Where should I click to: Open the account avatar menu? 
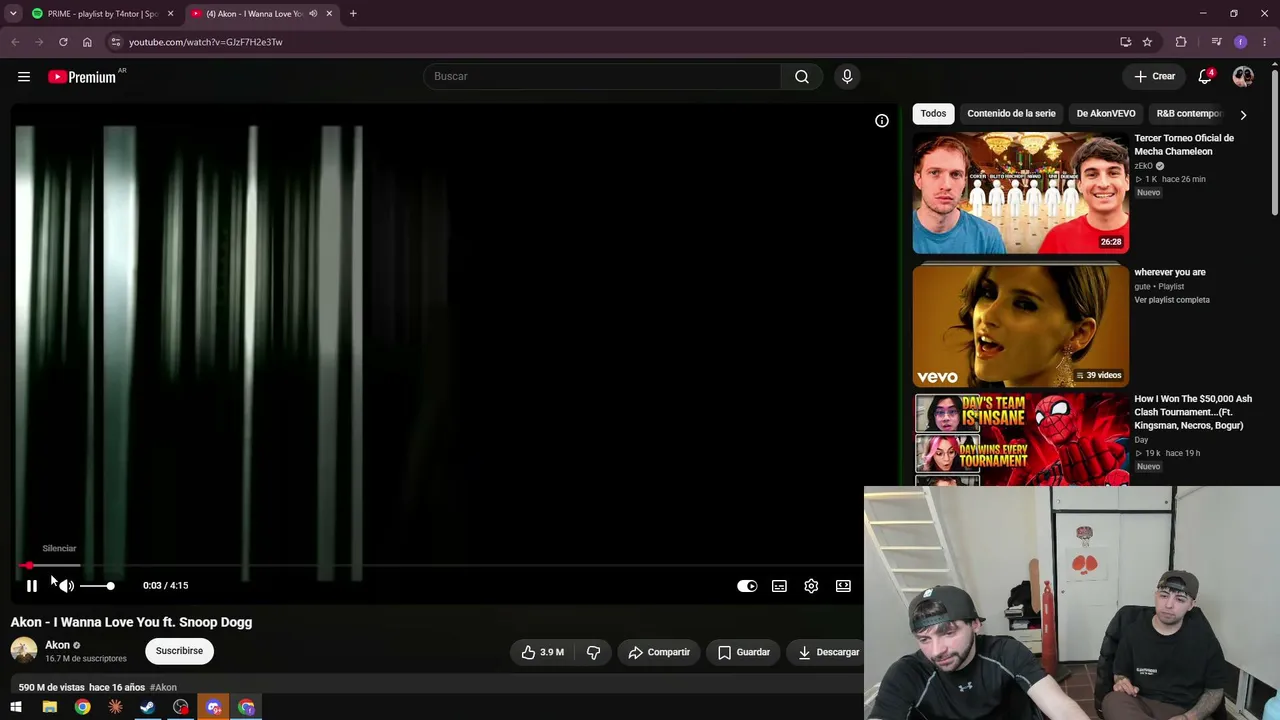click(1243, 77)
